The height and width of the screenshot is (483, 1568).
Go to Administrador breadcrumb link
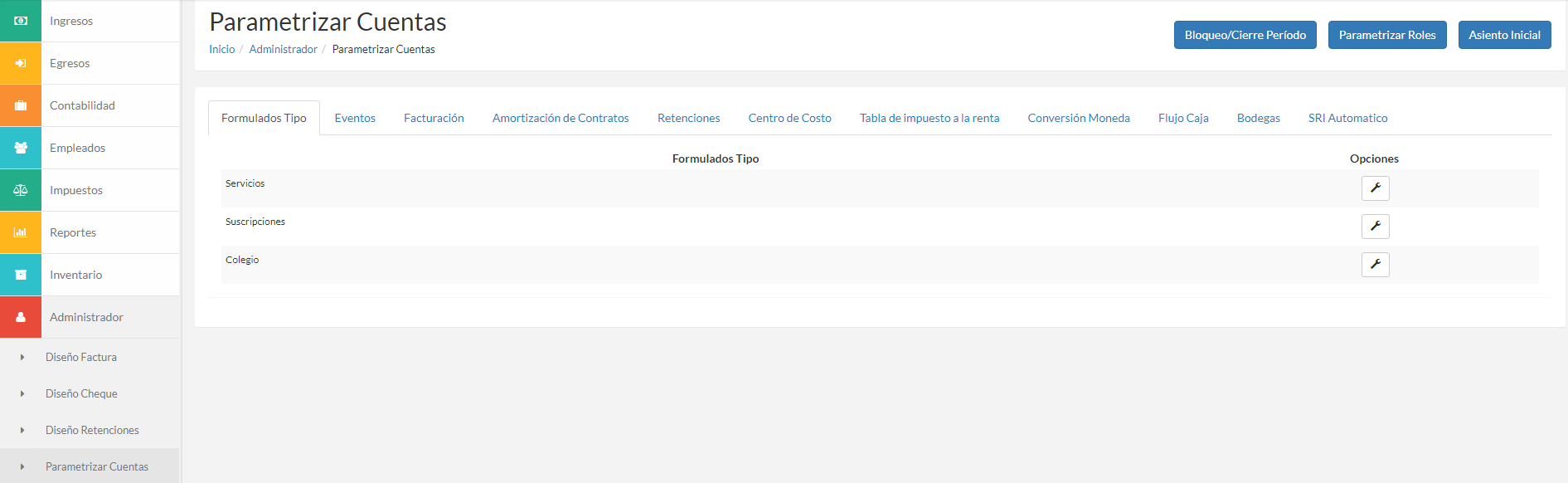pos(283,49)
